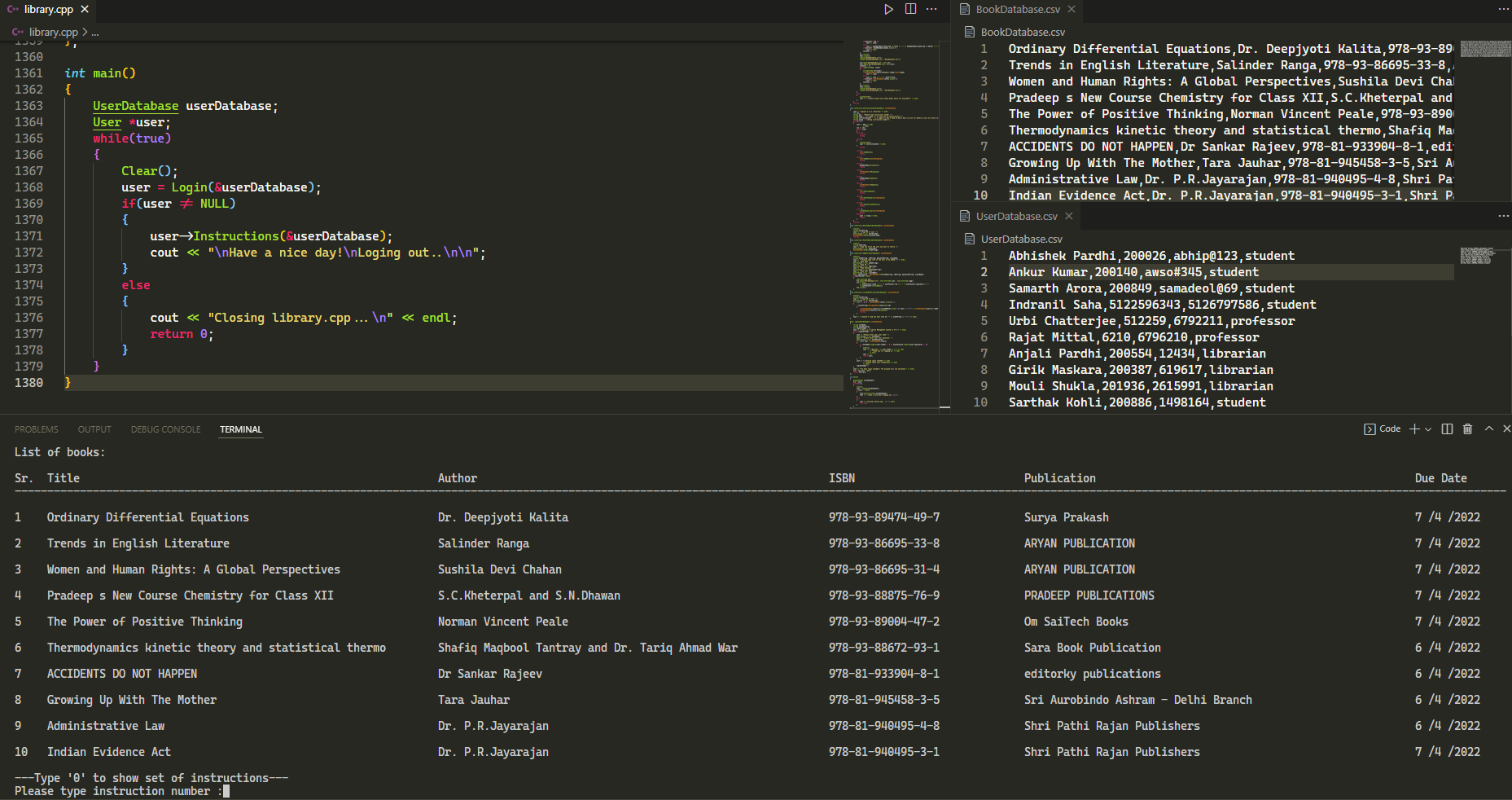Image resolution: width=1512 pixels, height=800 pixels.
Task: Open the terminal launch profile dropdown
Action: [1426, 429]
